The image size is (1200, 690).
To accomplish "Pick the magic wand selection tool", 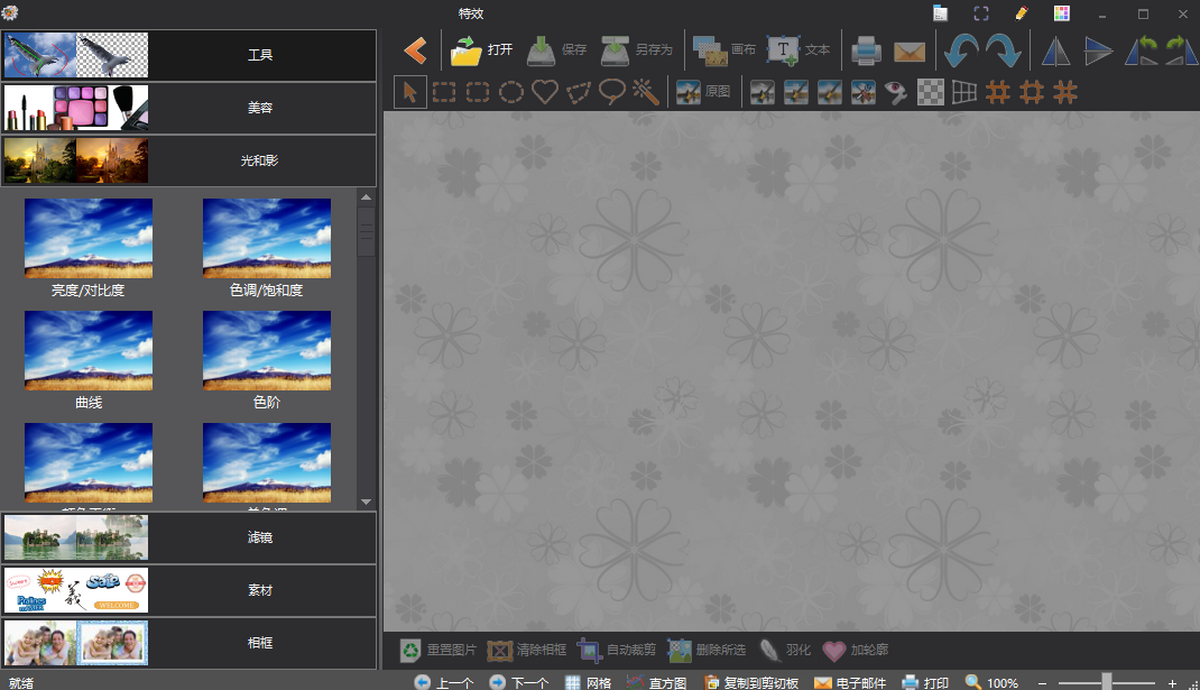I will (x=647, y=92).
